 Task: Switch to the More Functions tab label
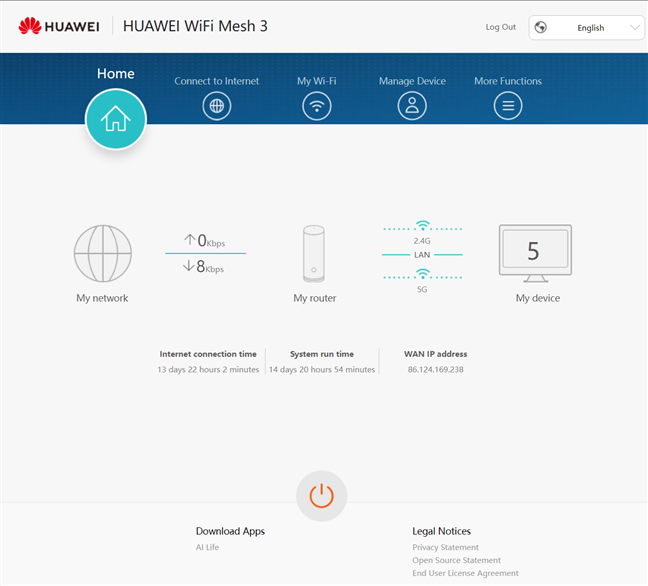[508, 81]
